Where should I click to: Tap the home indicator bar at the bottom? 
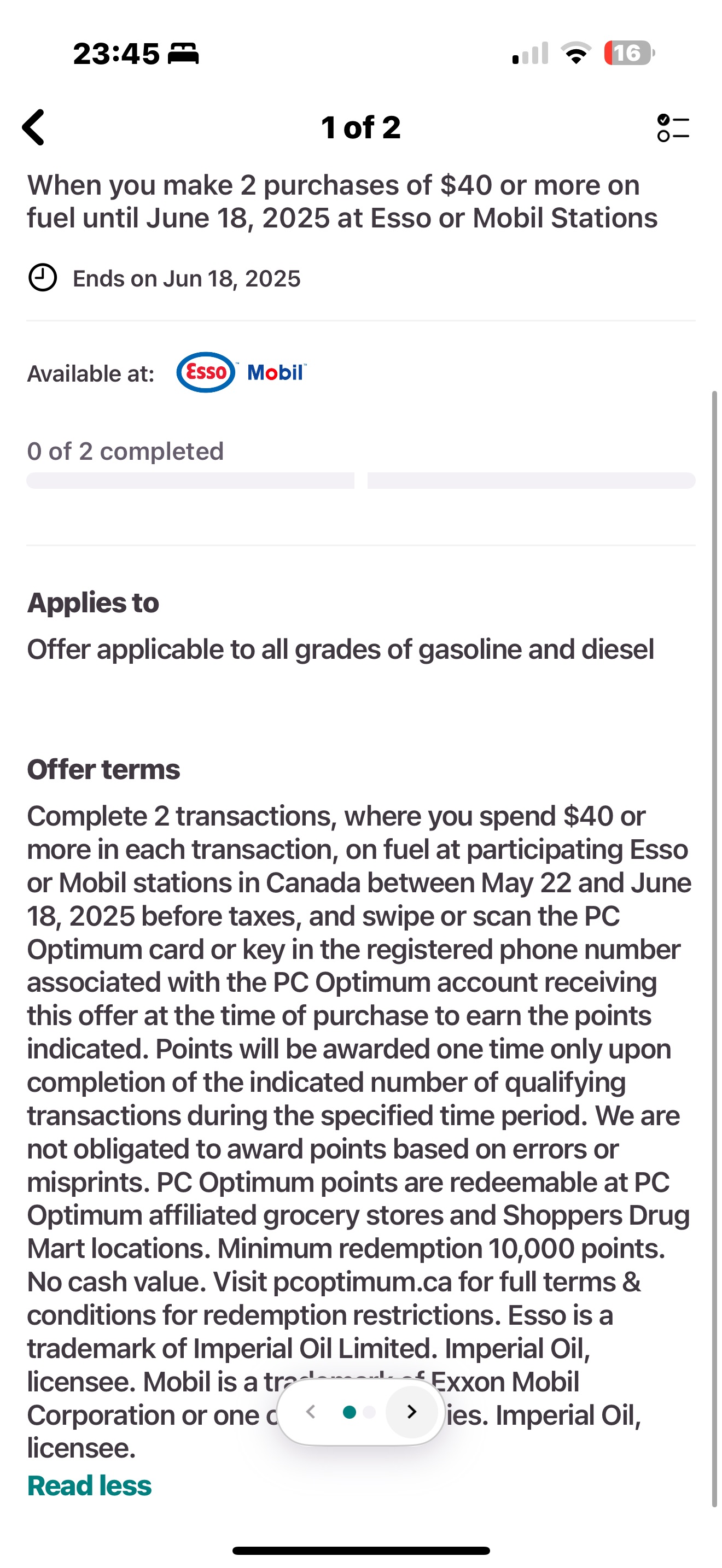click(361, 1551)
